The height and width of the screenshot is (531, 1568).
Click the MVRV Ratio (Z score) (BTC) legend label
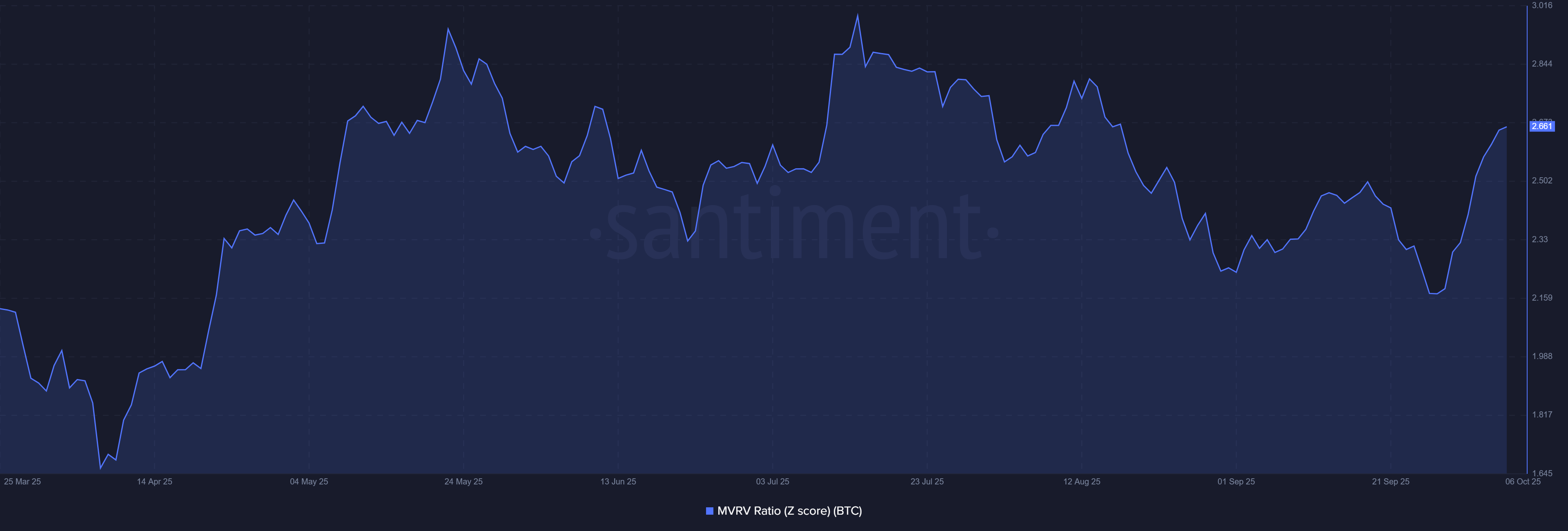coord(789,511)
